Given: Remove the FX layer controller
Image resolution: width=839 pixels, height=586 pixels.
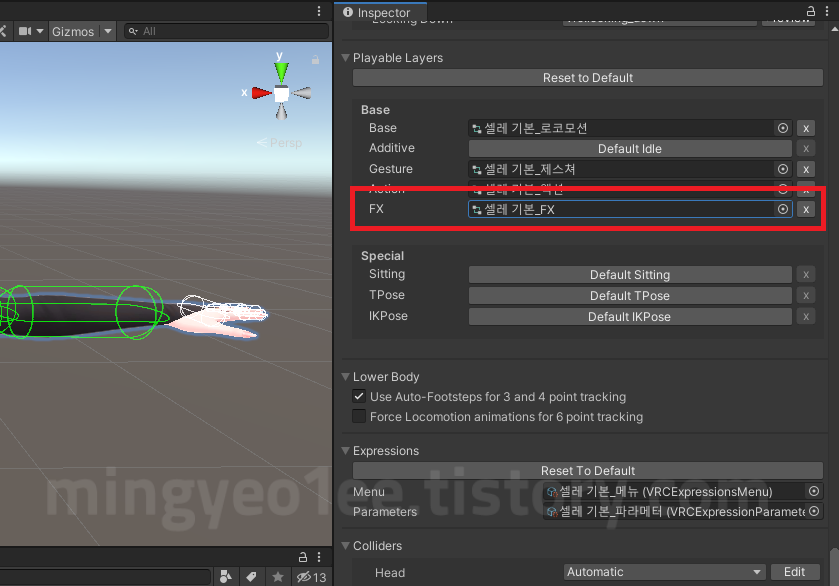Looking at the screenshot, I should click(x=806, y=209).
